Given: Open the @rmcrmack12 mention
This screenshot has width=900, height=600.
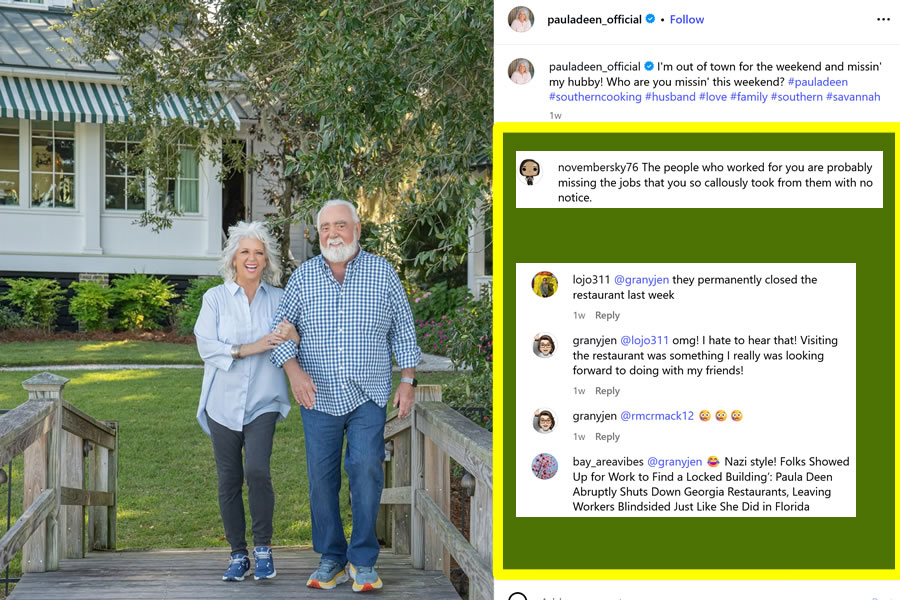Looking at the screenshot, I should click(657, 416).
